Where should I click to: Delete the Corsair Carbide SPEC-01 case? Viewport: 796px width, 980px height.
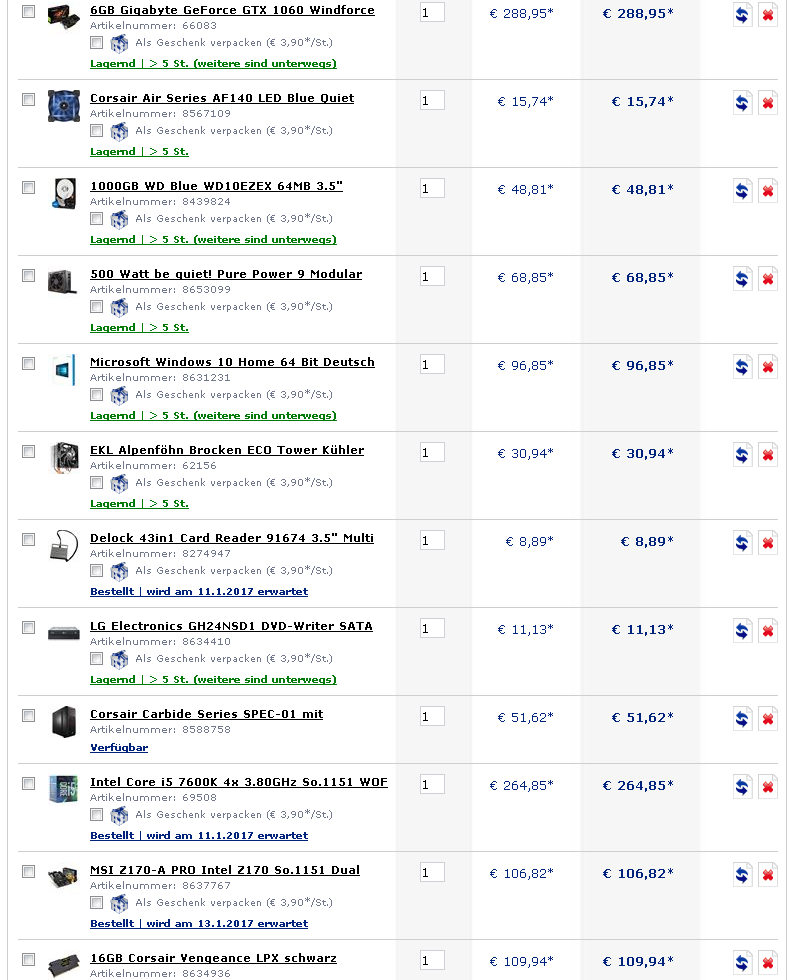coord(767,719)
